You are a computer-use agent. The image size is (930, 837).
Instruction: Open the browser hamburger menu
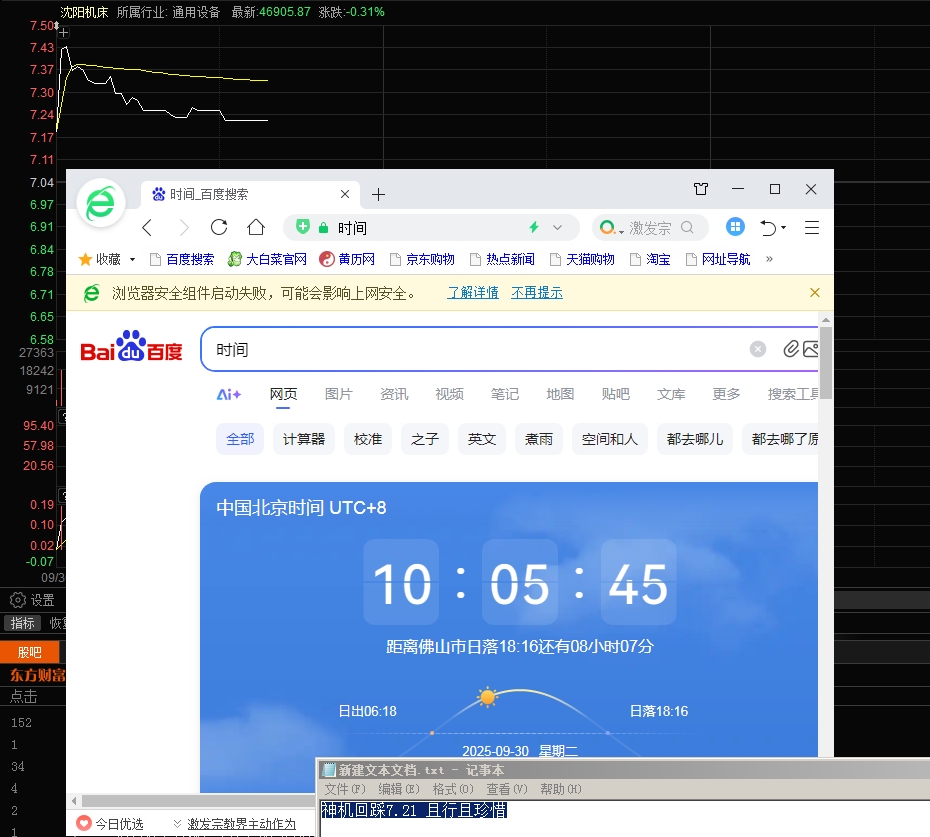click(x=811, y=227)
